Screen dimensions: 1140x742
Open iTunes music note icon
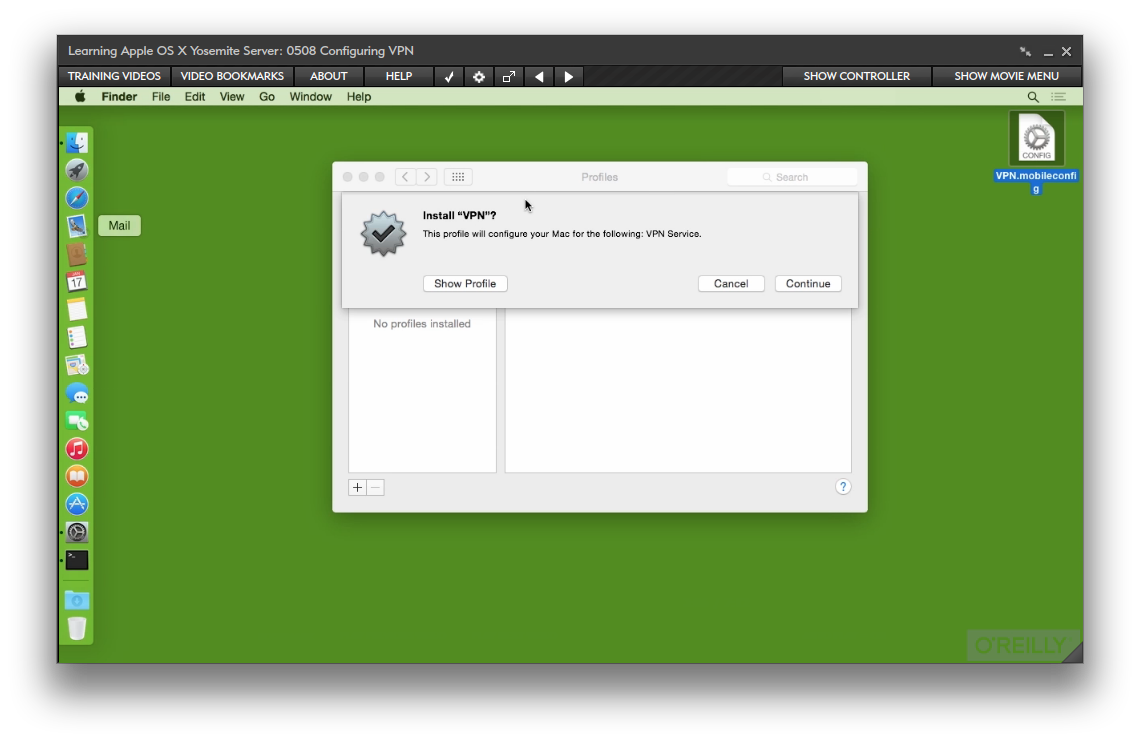[x=77, y=448]
